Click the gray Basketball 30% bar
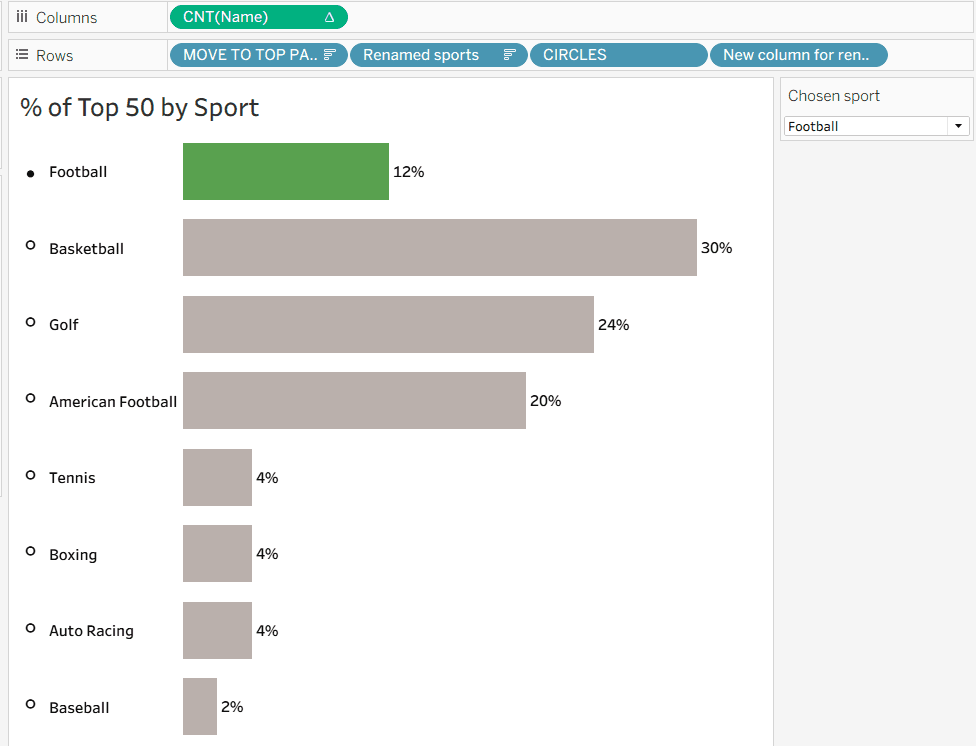Viewport: 976px width, 746px height. (x=439, y=247)
